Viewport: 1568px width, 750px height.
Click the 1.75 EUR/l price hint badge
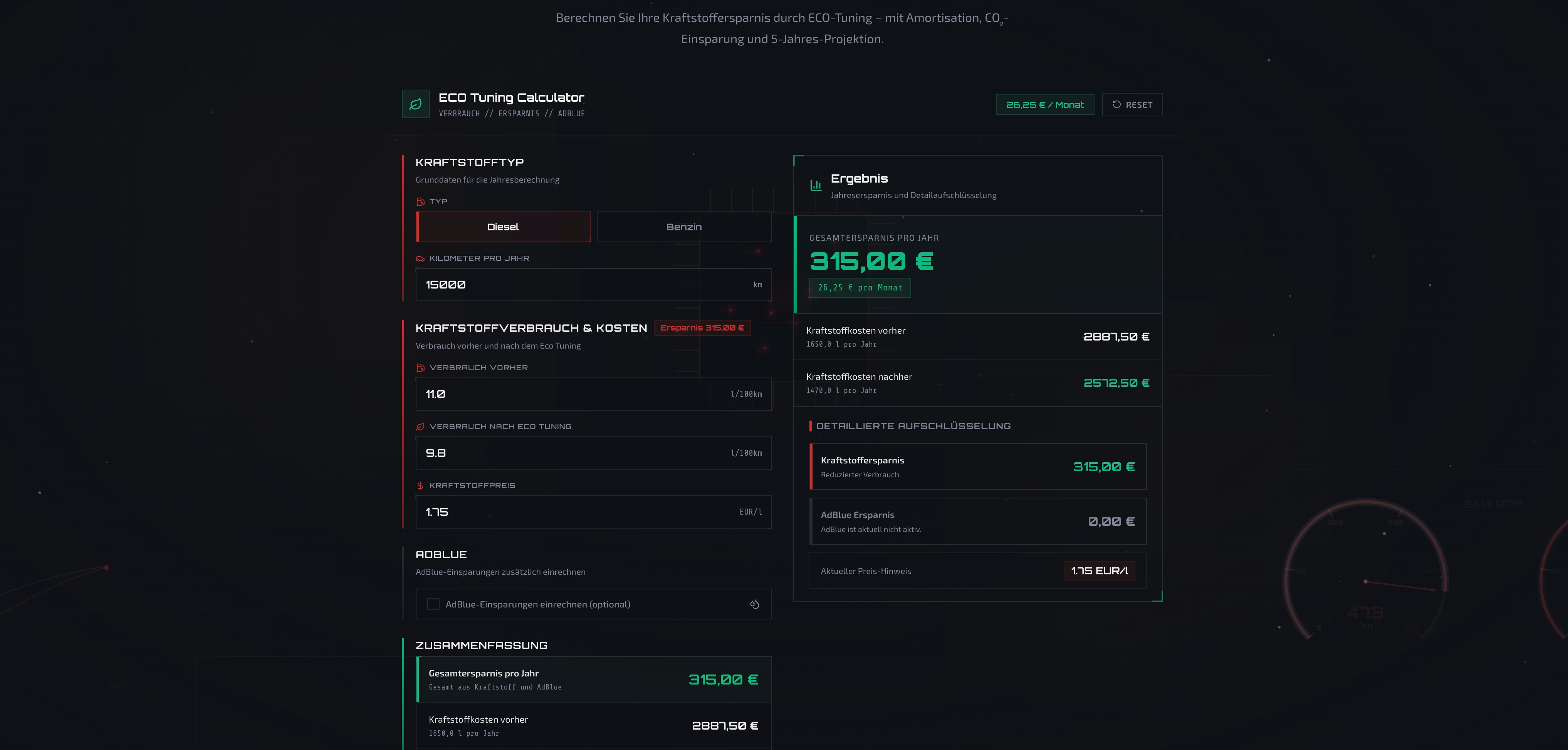[1099, 570]
